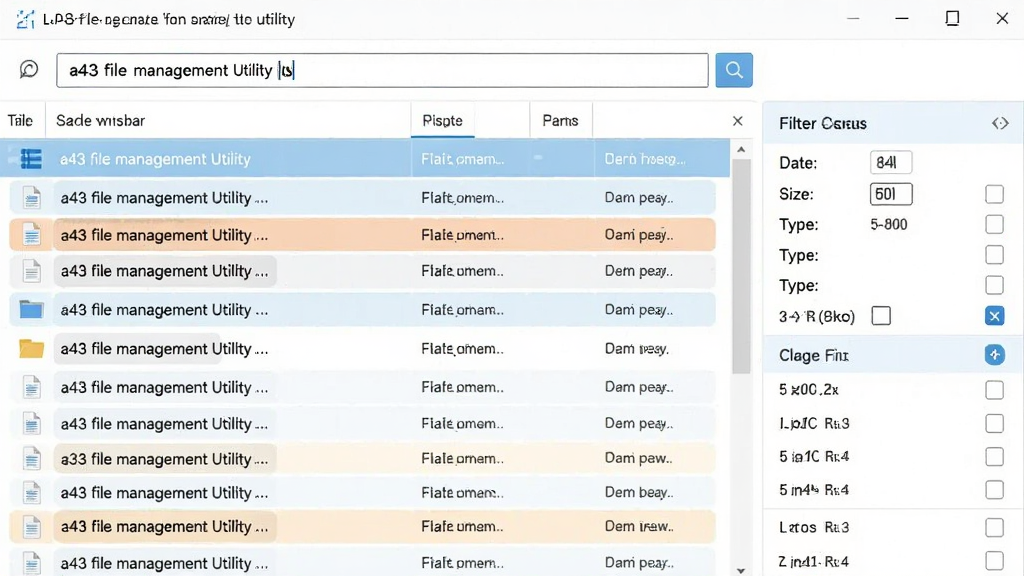Click the document icon in the gray highlighted row
1024x576 pixels.
[x=31, y=270]
